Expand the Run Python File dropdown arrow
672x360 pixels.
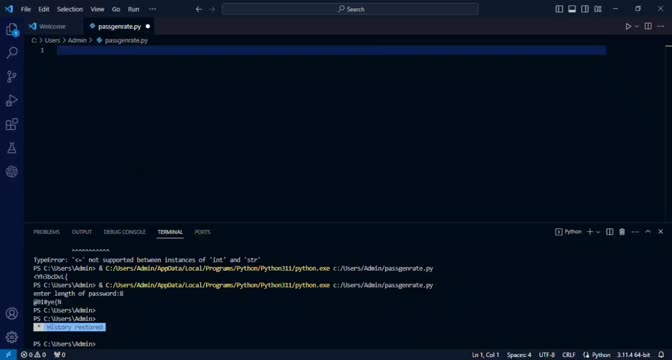click(636, 27)
